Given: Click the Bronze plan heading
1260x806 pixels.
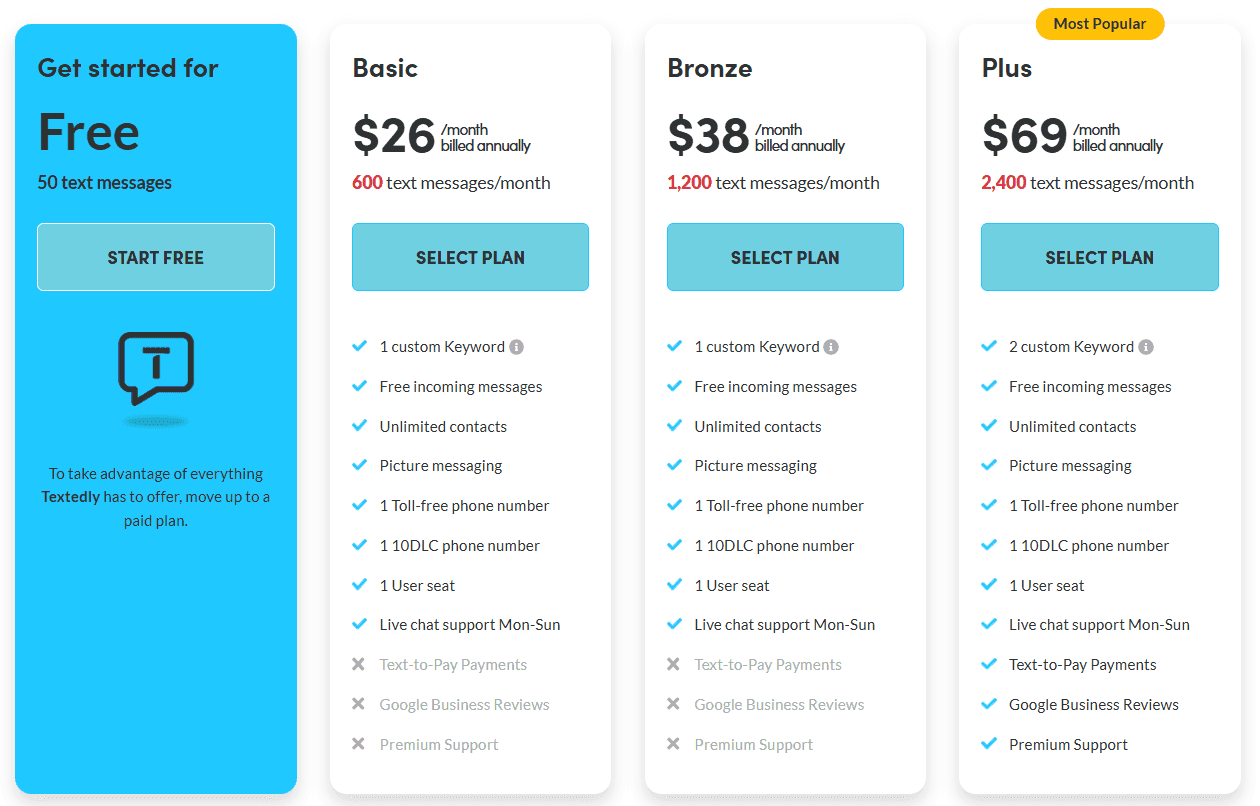Looking at the screenshot, I should pyautogui.click(x=710, y=68).
